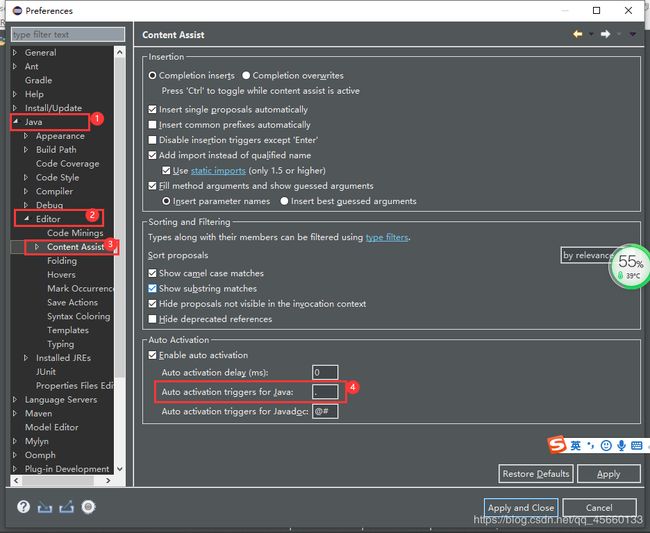Select Templates preference page
The image size is (650, 533).
point(68,330)
